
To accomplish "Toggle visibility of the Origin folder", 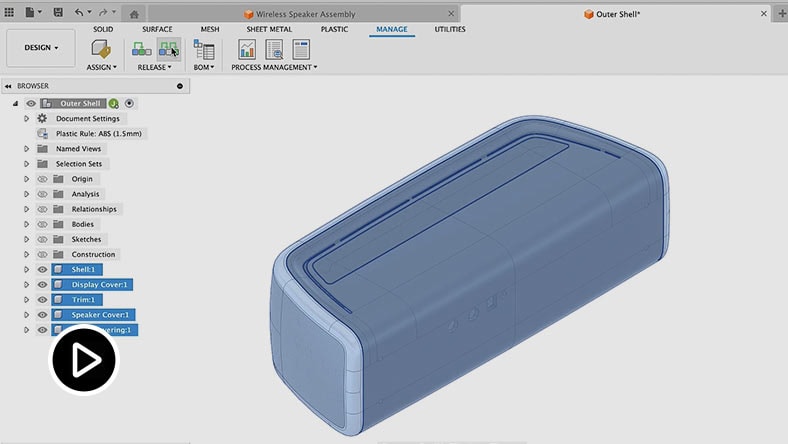I will pyautogui.click(x=42, y=179).
